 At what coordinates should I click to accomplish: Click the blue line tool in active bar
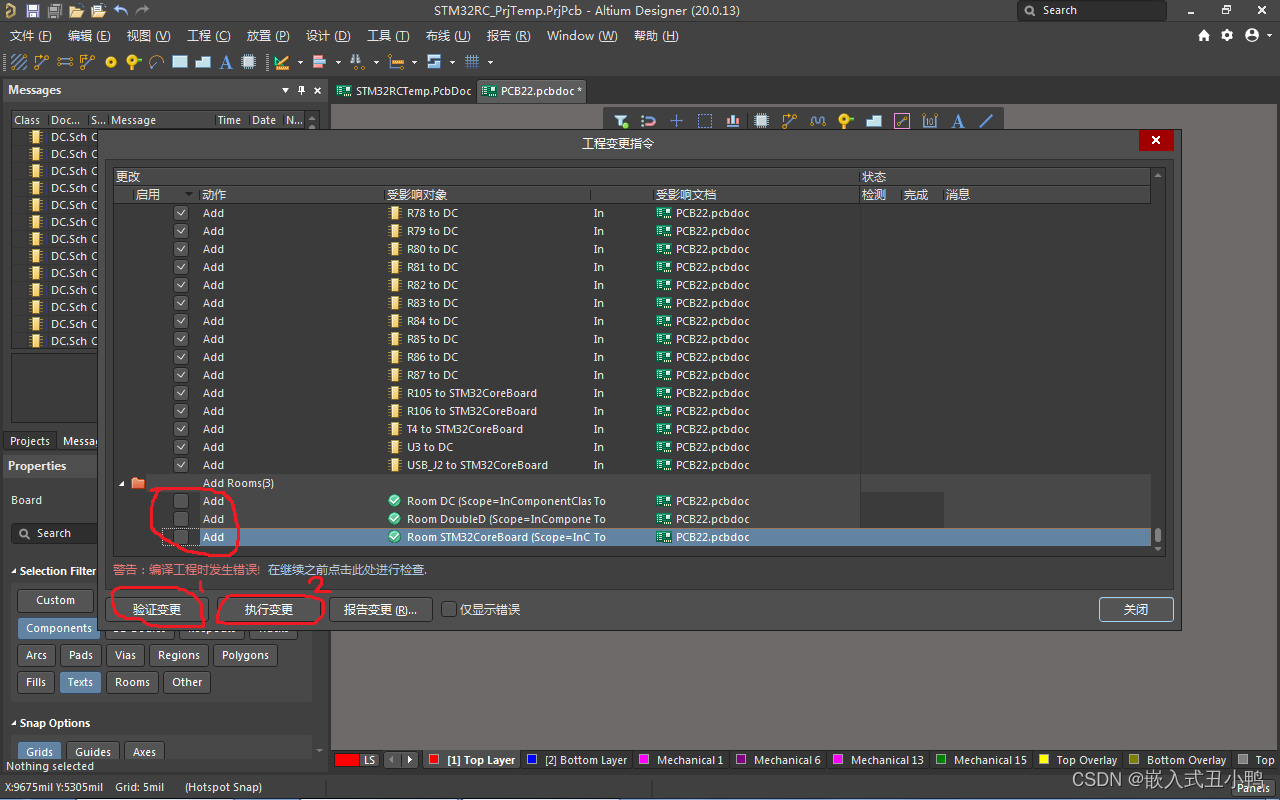pyautogui.click(x=986, y=121)
